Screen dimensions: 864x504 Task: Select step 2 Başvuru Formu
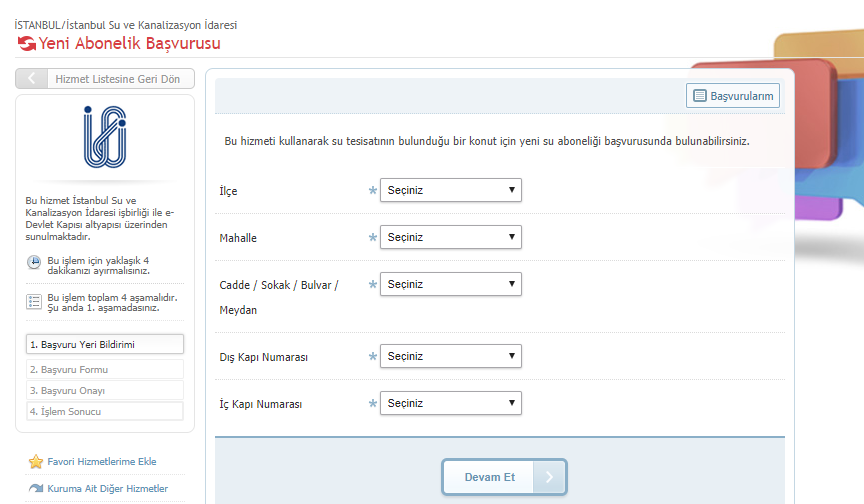point(105,369)
